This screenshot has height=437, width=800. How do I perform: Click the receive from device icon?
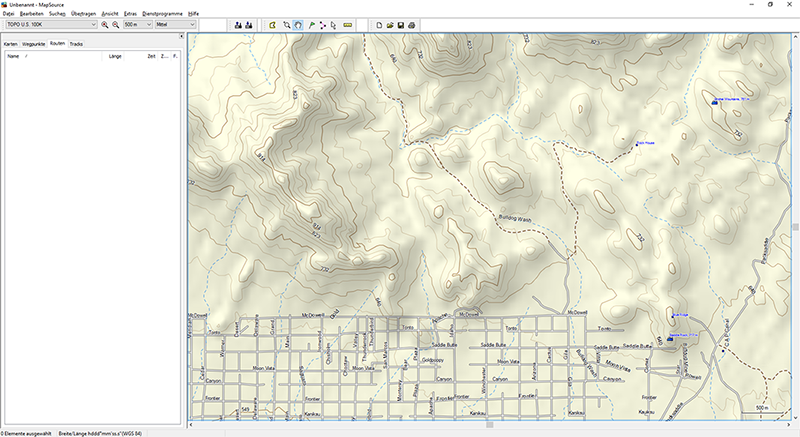[x=249, y=25]
